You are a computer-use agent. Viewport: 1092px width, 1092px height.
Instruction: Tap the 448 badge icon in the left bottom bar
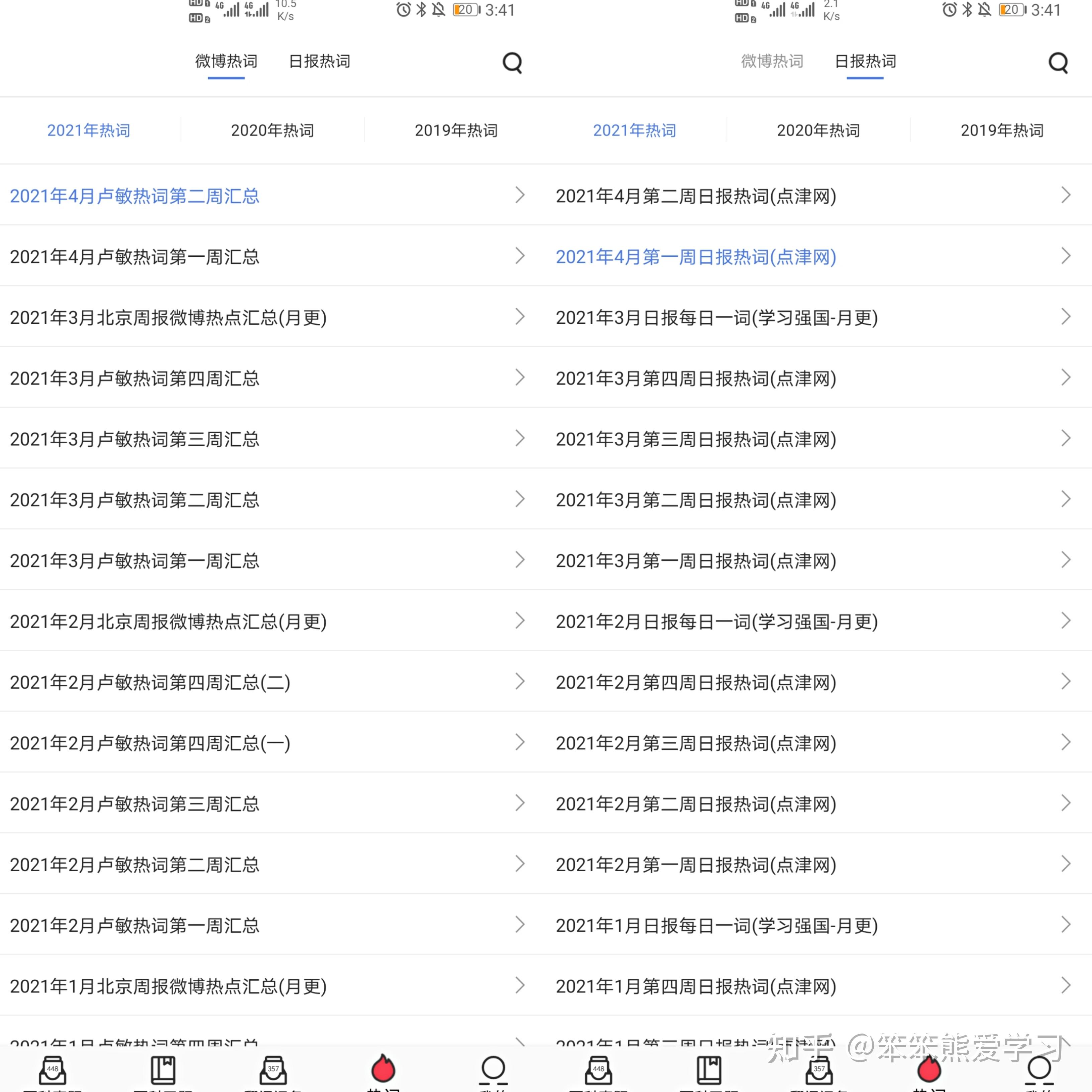[x=52, y=1069]
